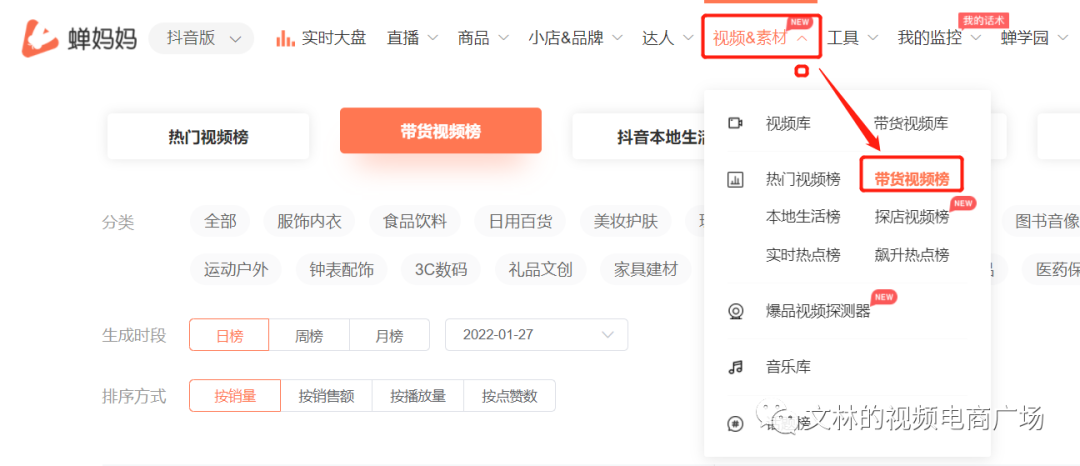Filter category by 3C数码
This screenshot has width=1080, height=466.
(441, 269)
